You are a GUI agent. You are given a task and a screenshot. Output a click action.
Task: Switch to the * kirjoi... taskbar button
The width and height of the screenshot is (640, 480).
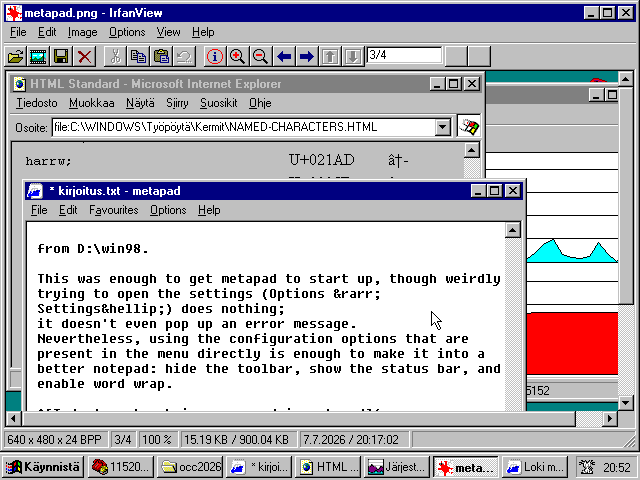click(258, 467)
